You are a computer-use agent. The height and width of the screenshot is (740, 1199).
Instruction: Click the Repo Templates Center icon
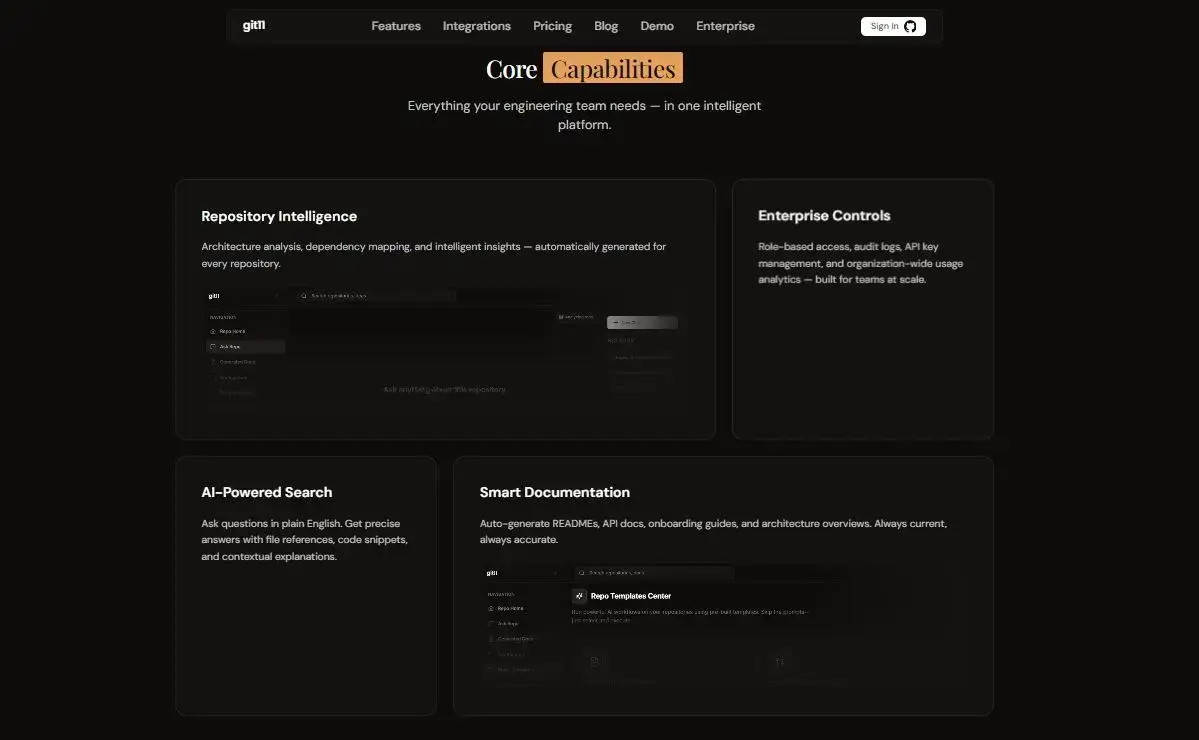click(579, 596)
